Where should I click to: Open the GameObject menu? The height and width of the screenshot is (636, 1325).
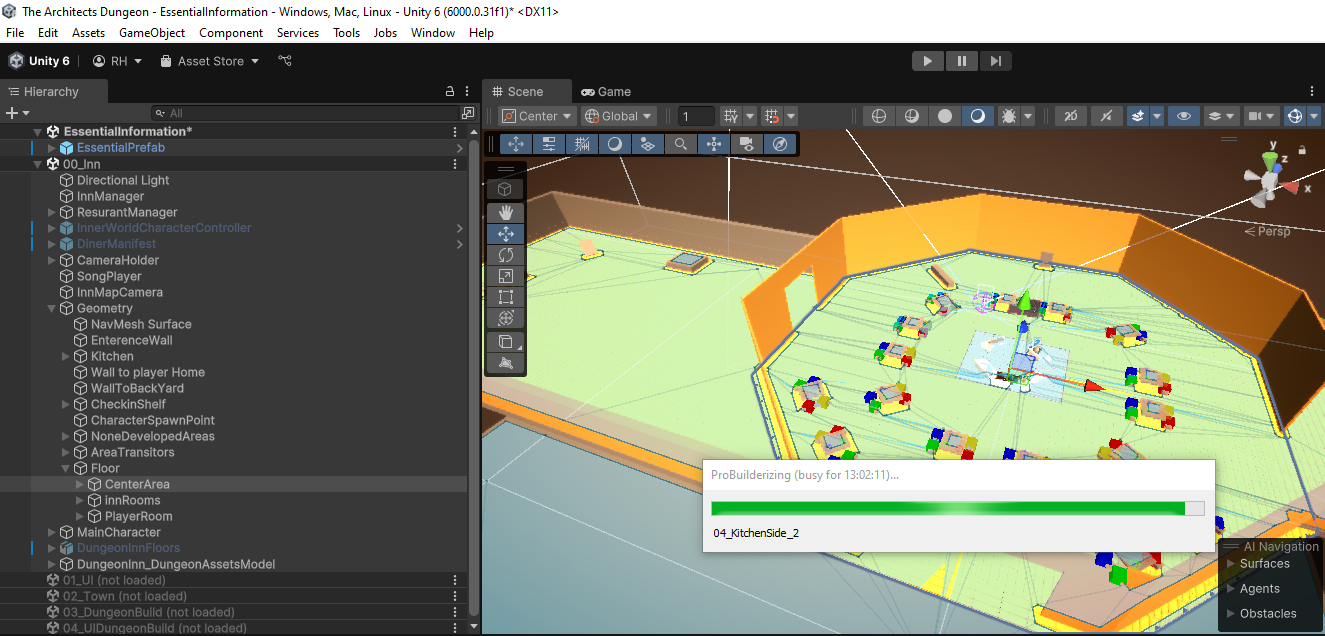(x=152, y=33)
